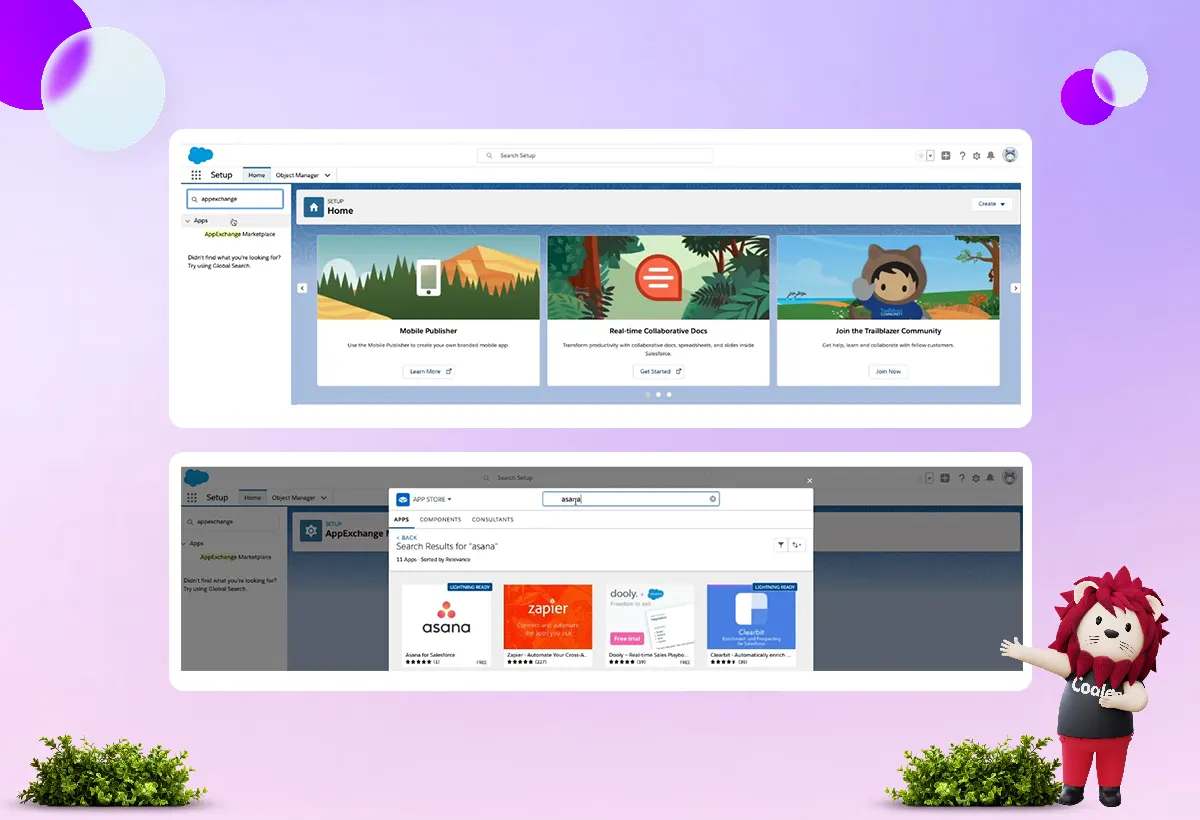
Task: Show notifications bell on Setup Home page
Action: tap(991, 156)
